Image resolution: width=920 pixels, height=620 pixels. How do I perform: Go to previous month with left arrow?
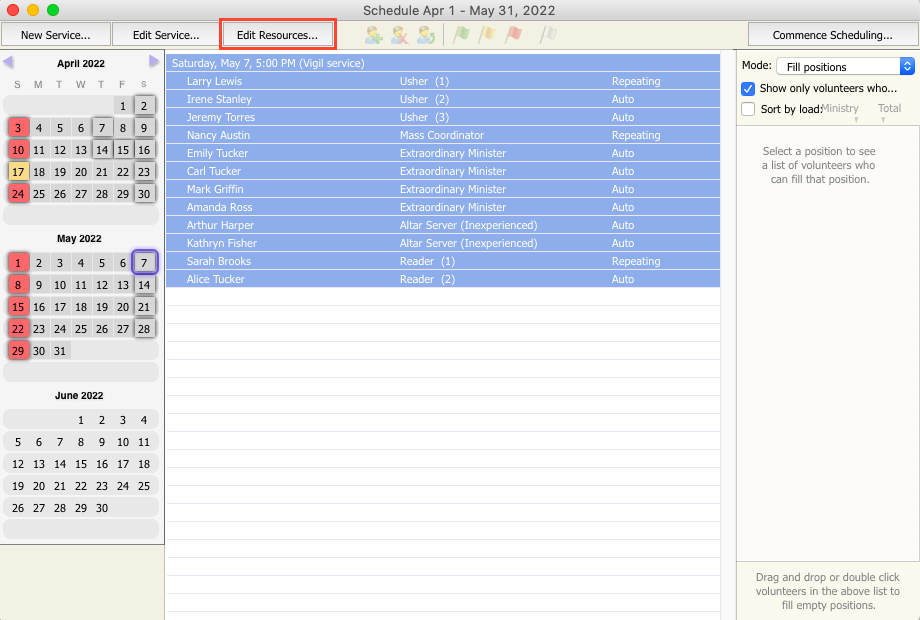tap(8, 62)
